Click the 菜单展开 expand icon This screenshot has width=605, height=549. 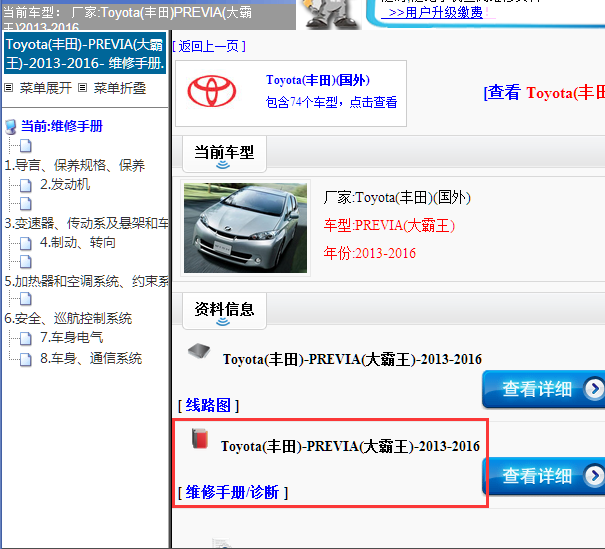click(8, 88)
